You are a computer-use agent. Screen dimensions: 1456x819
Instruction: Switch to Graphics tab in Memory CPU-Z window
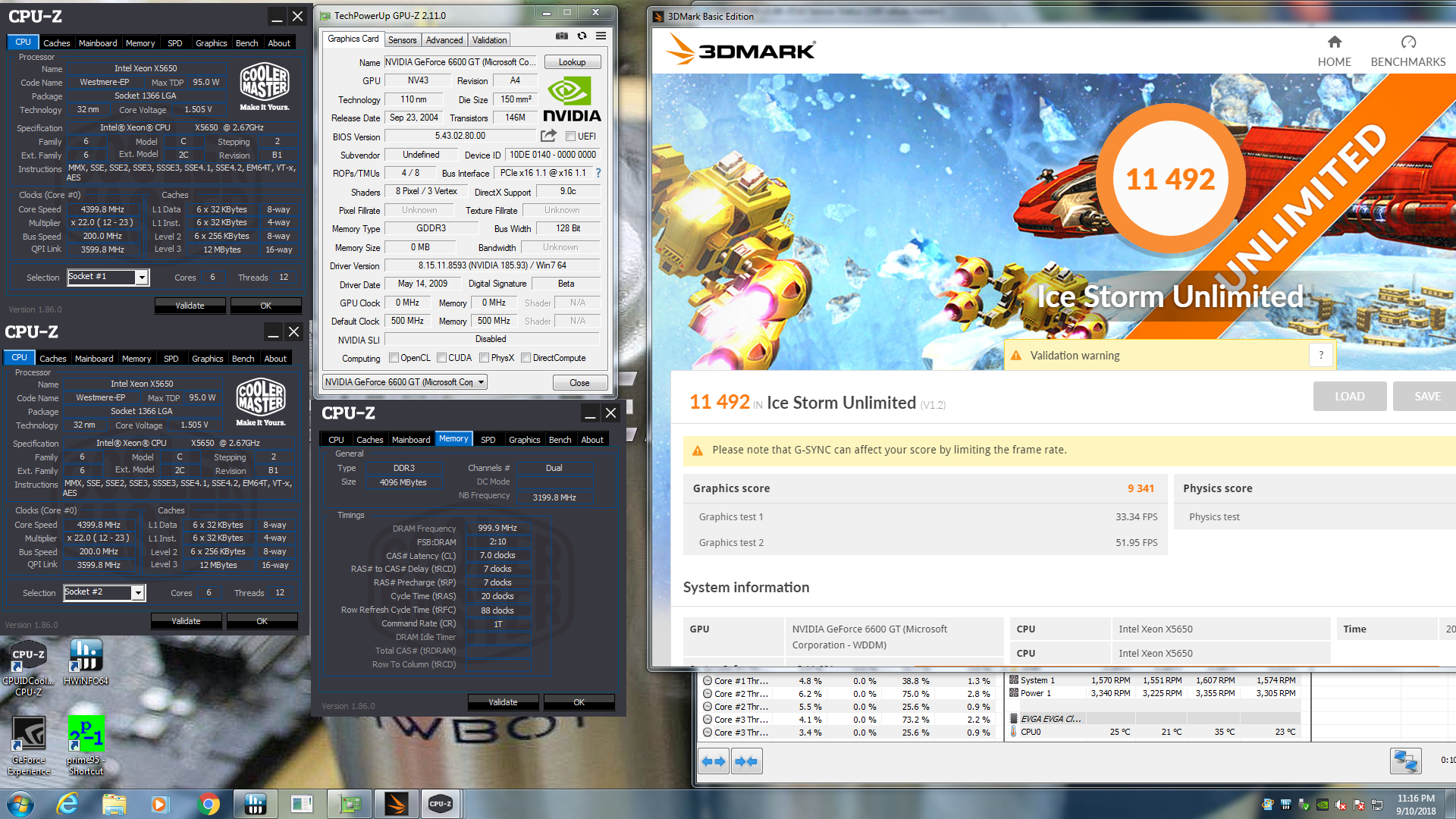point(525,440)
